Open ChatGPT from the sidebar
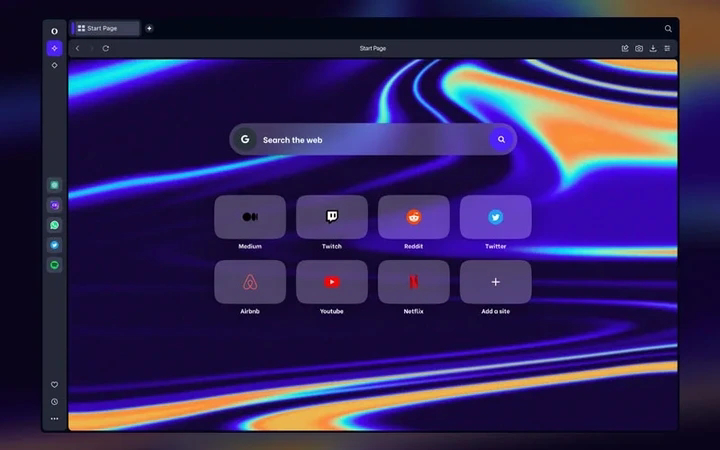 pyautogui.click(x=54, y=185)
